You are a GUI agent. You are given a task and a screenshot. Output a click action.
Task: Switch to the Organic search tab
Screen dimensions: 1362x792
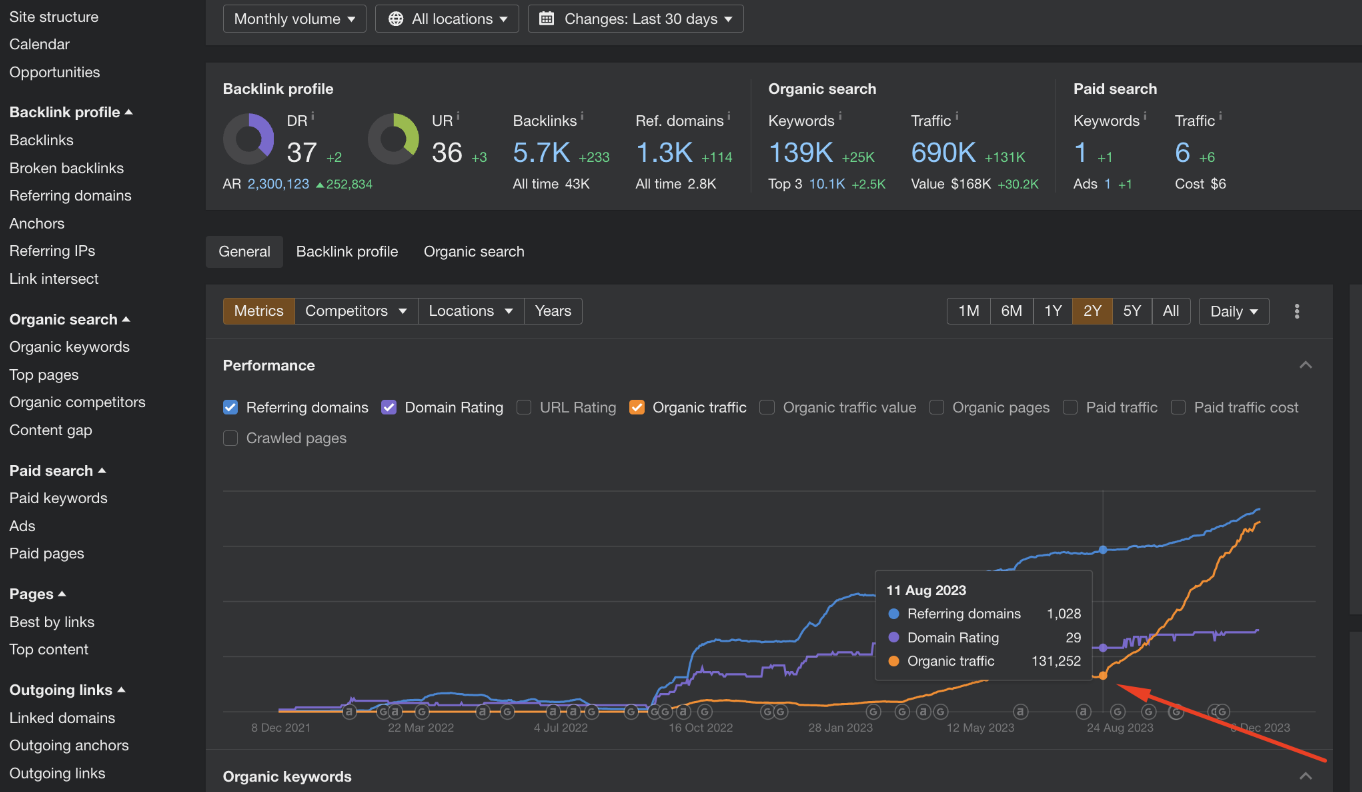coord(474,252)
